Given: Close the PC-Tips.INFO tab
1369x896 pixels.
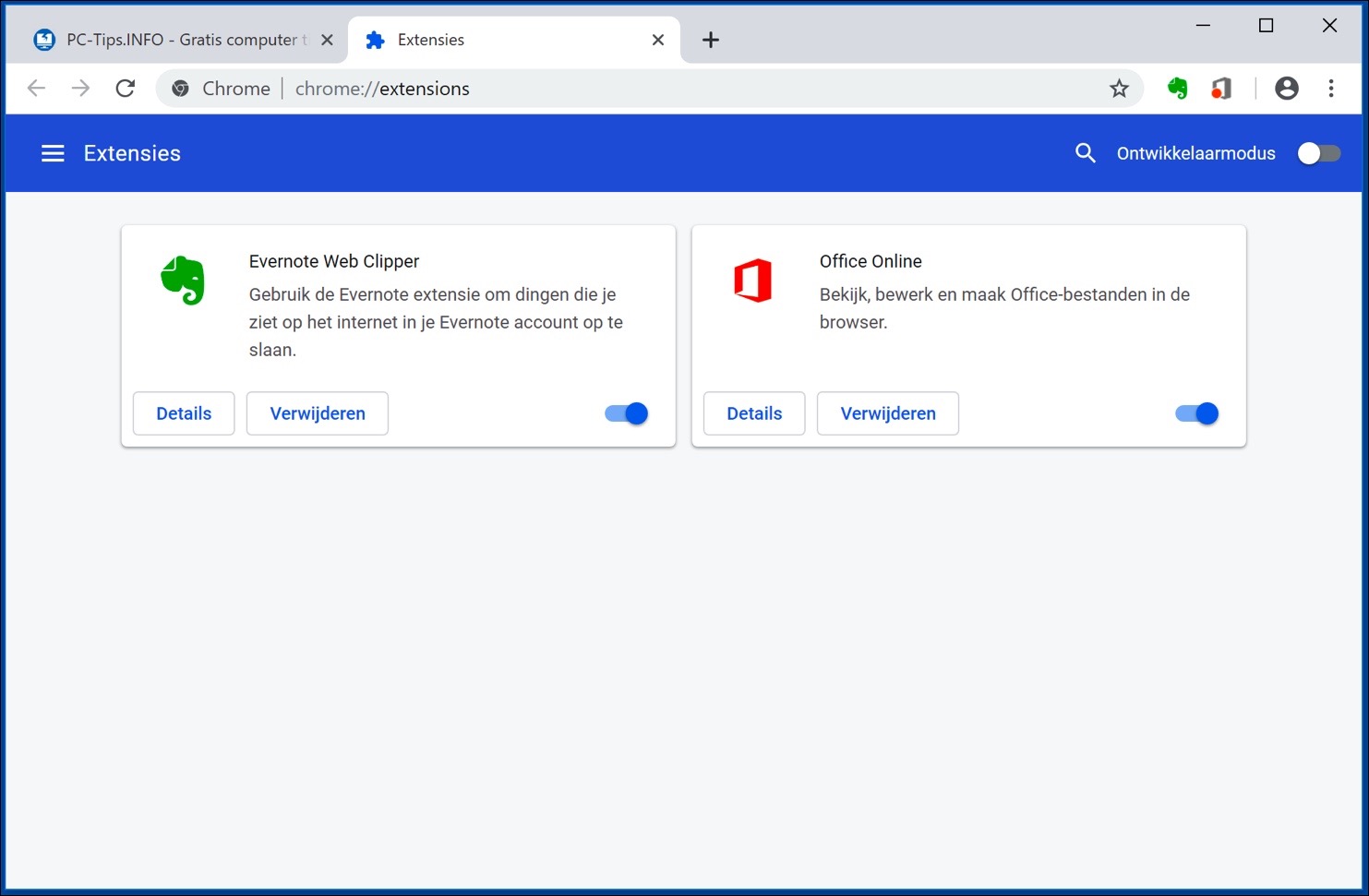Looking at the screenshot, I should pyautogui.click(x=327, y=40).
